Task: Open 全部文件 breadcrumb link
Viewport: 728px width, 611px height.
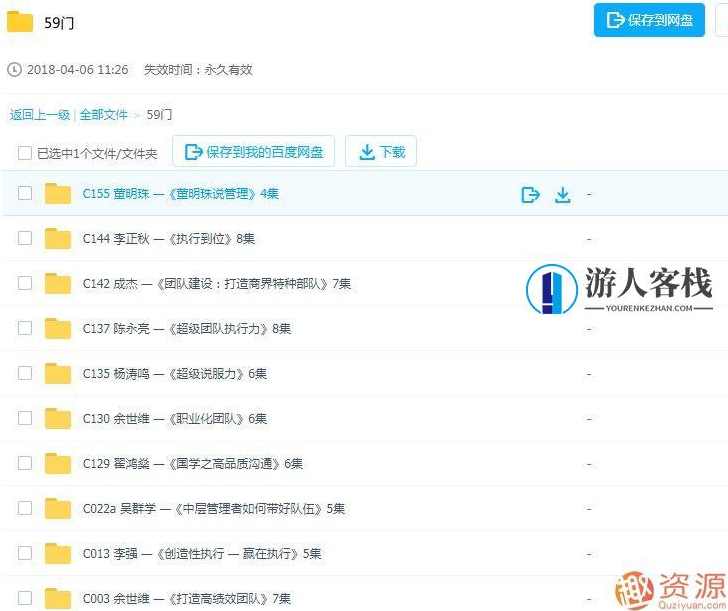Action: [104, 115]
